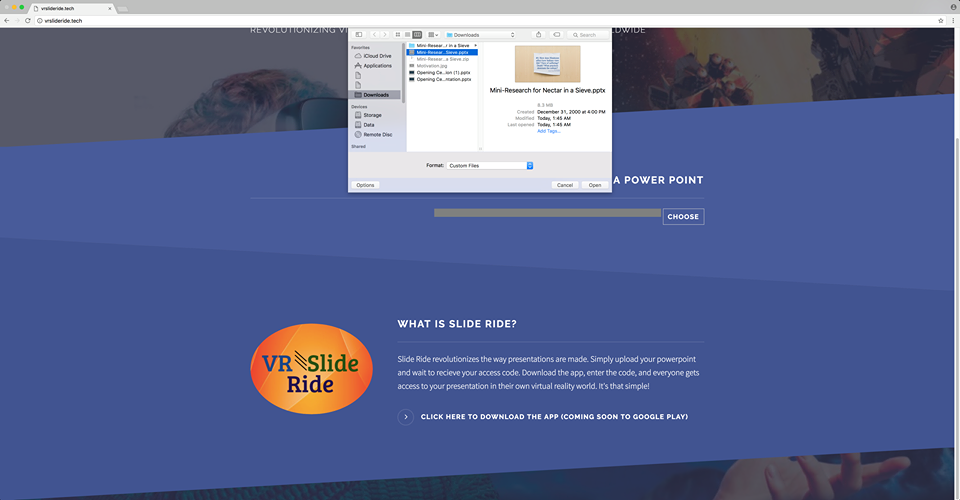Click the Search field in file dialog
This screenshot has height=500, width=960.
[x=588, y=35]
